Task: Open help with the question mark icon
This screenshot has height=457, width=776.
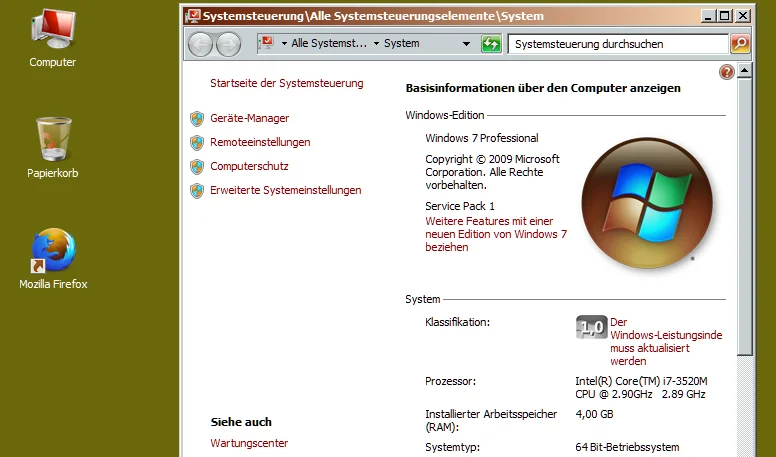Action: (x=727, y=72)
